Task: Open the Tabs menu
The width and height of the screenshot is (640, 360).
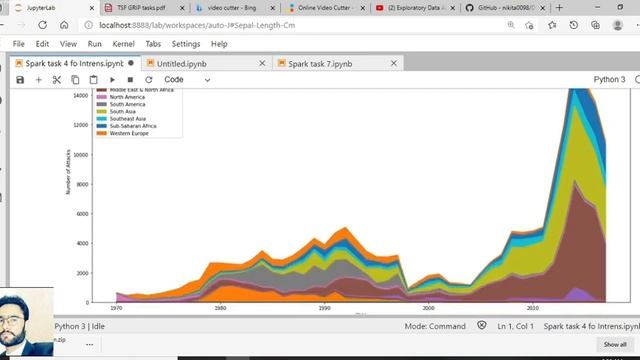Action: [153, 44]
